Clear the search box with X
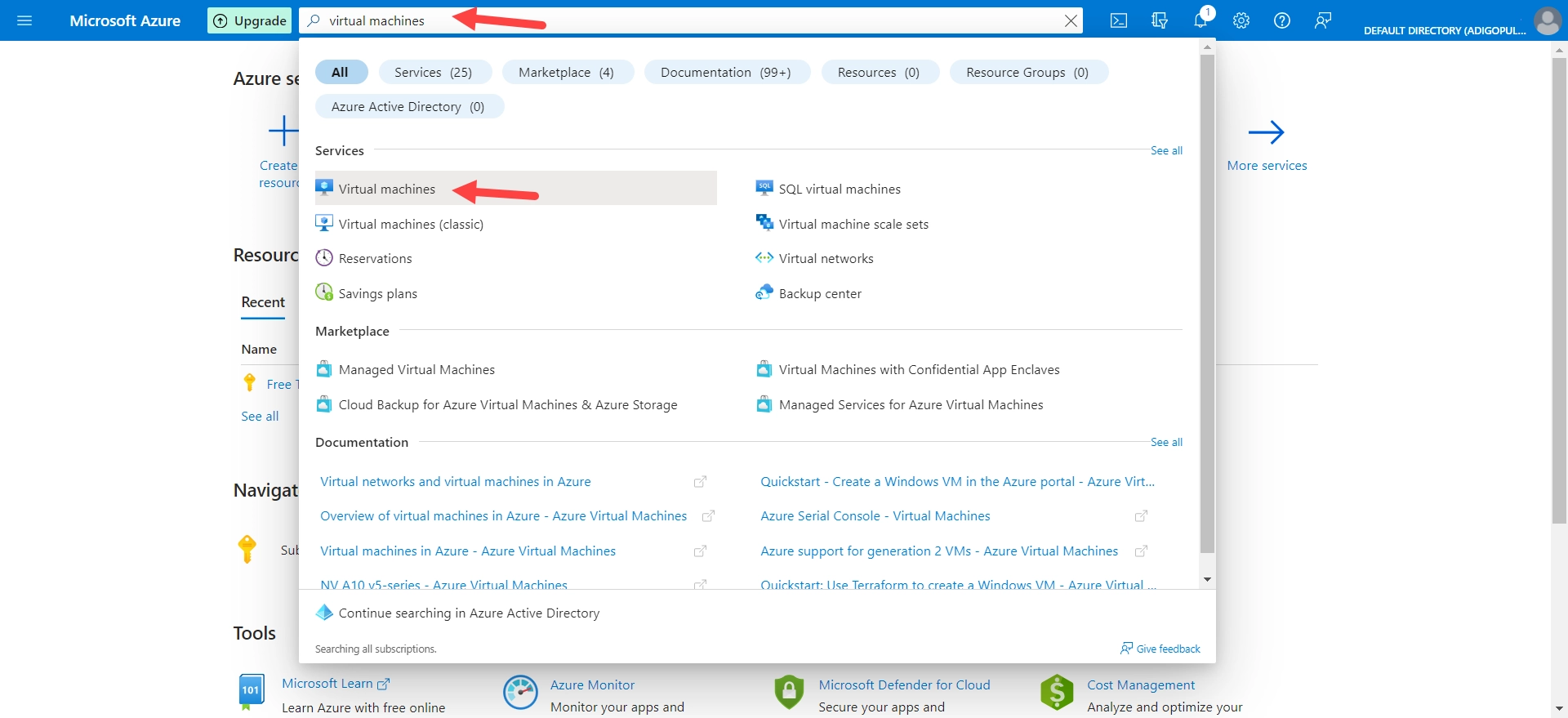Viewport: 1568px width, 718px height. pos(1071,20)
